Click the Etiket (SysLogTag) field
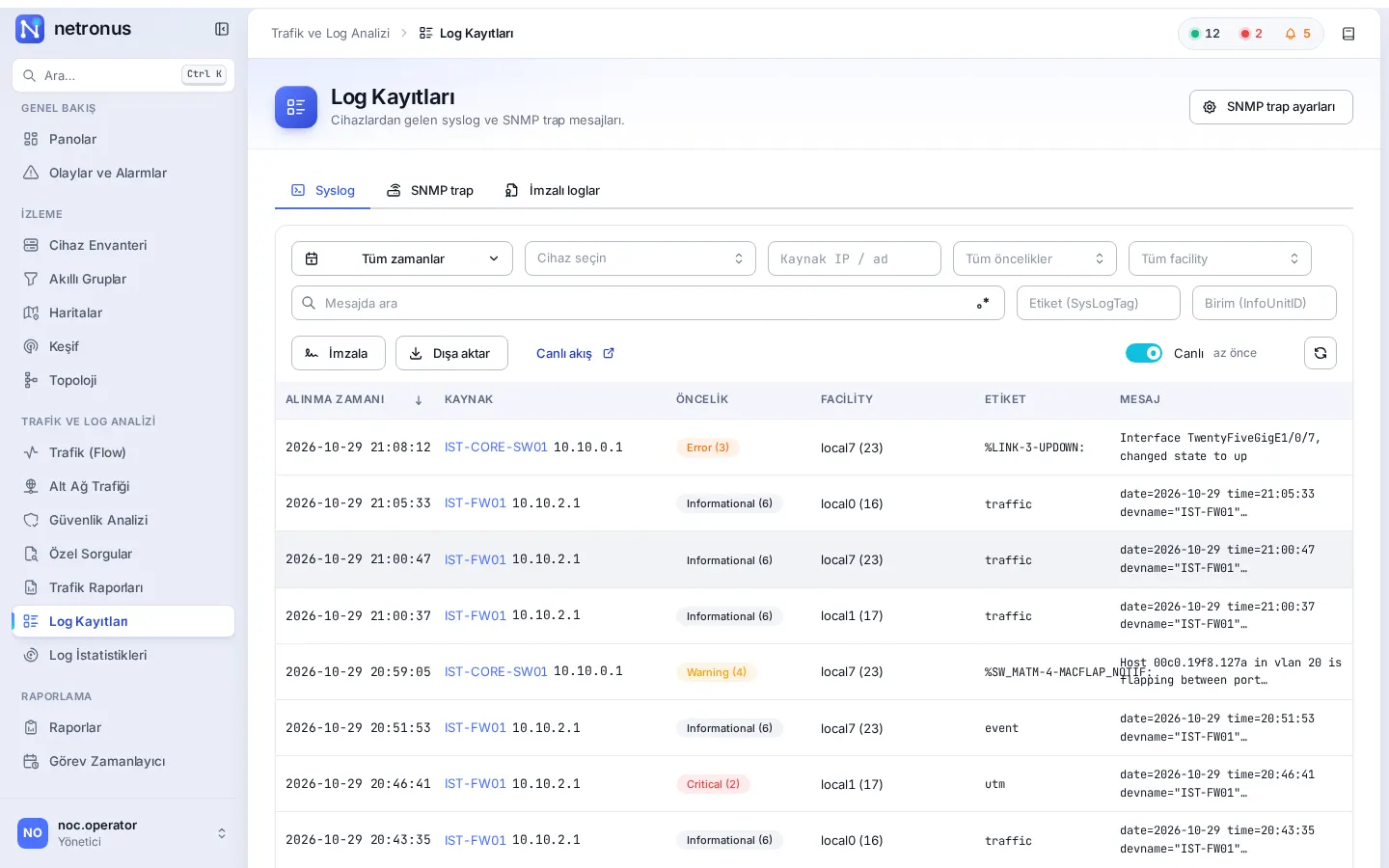This screenshot has width=1389, height=868. point(1099,303)
